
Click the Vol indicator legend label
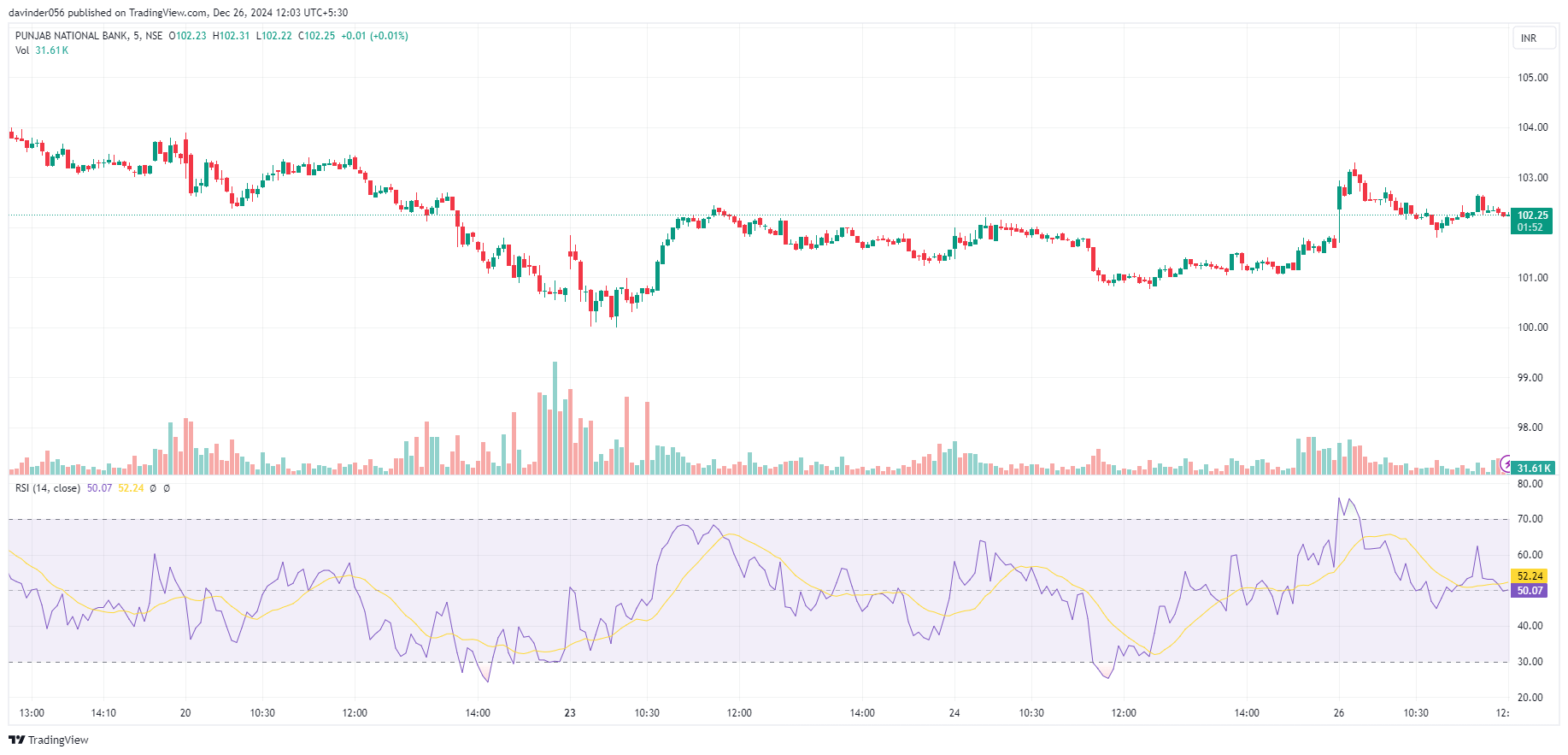click(22, 50)
